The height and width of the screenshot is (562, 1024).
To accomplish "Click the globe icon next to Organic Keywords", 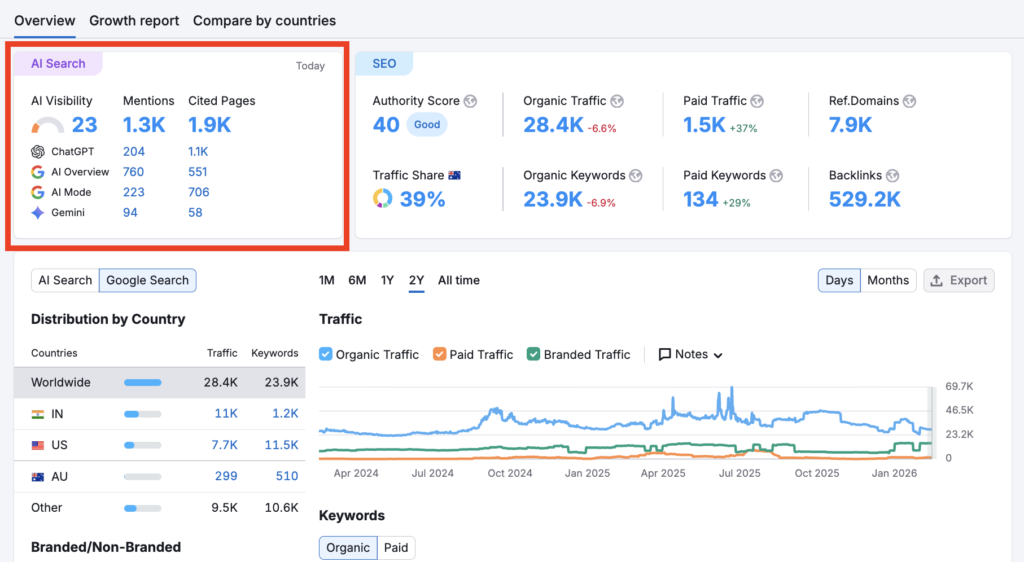I will [636, 176].
